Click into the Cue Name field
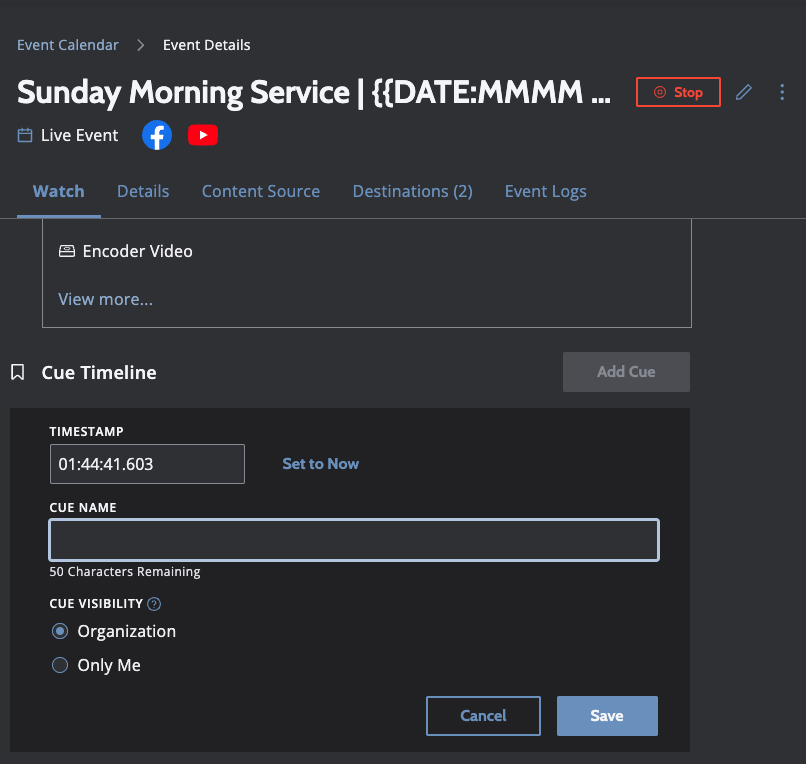806x764 pixels. 354,540
